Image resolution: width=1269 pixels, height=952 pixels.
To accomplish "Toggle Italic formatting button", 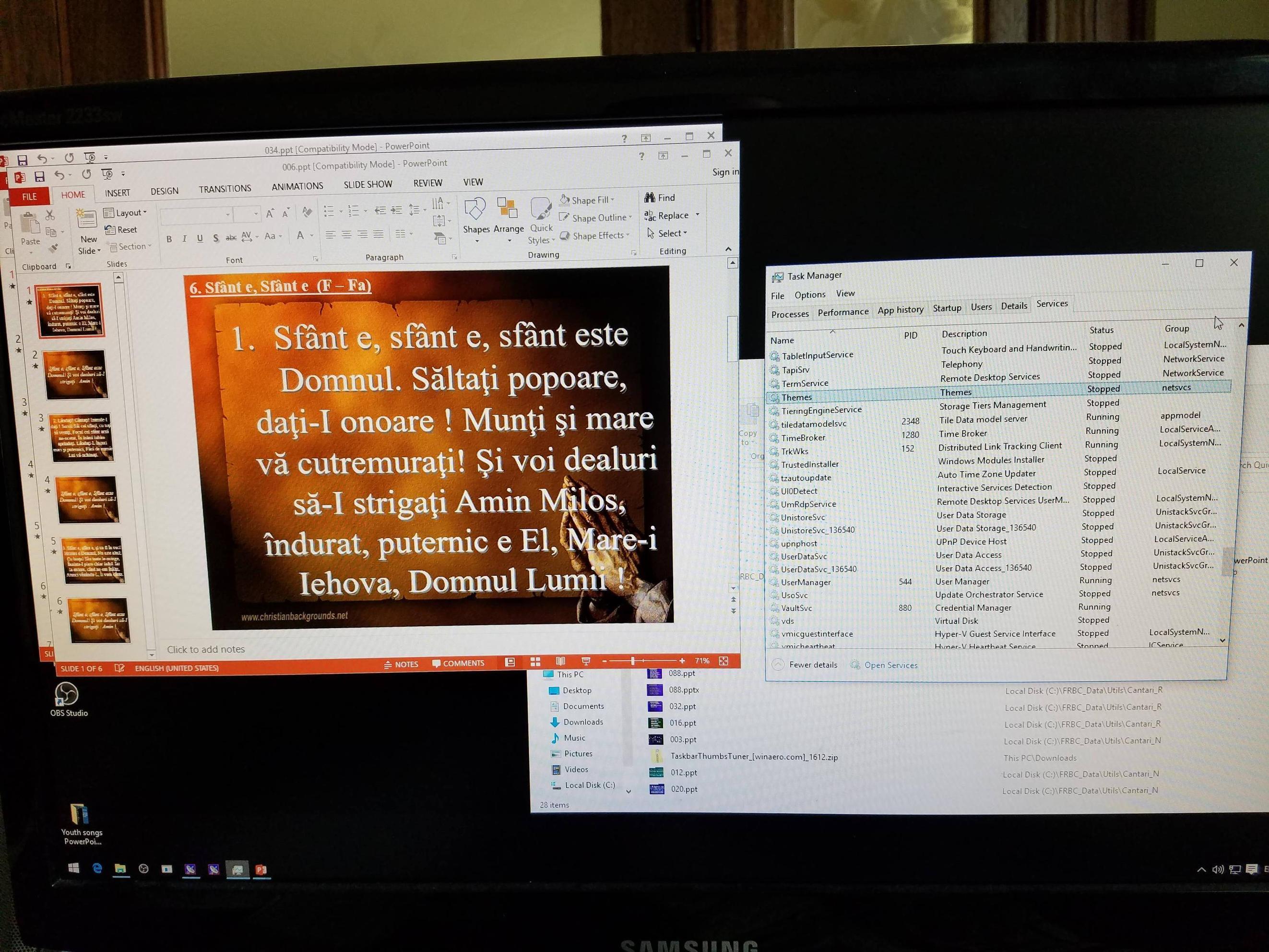I will tap(184, 238).
